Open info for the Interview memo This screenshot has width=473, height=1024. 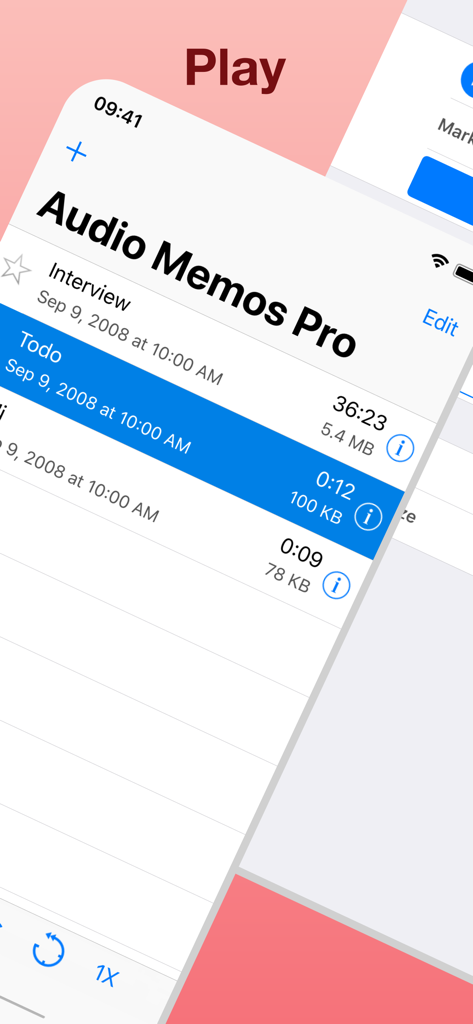[400, 449]
